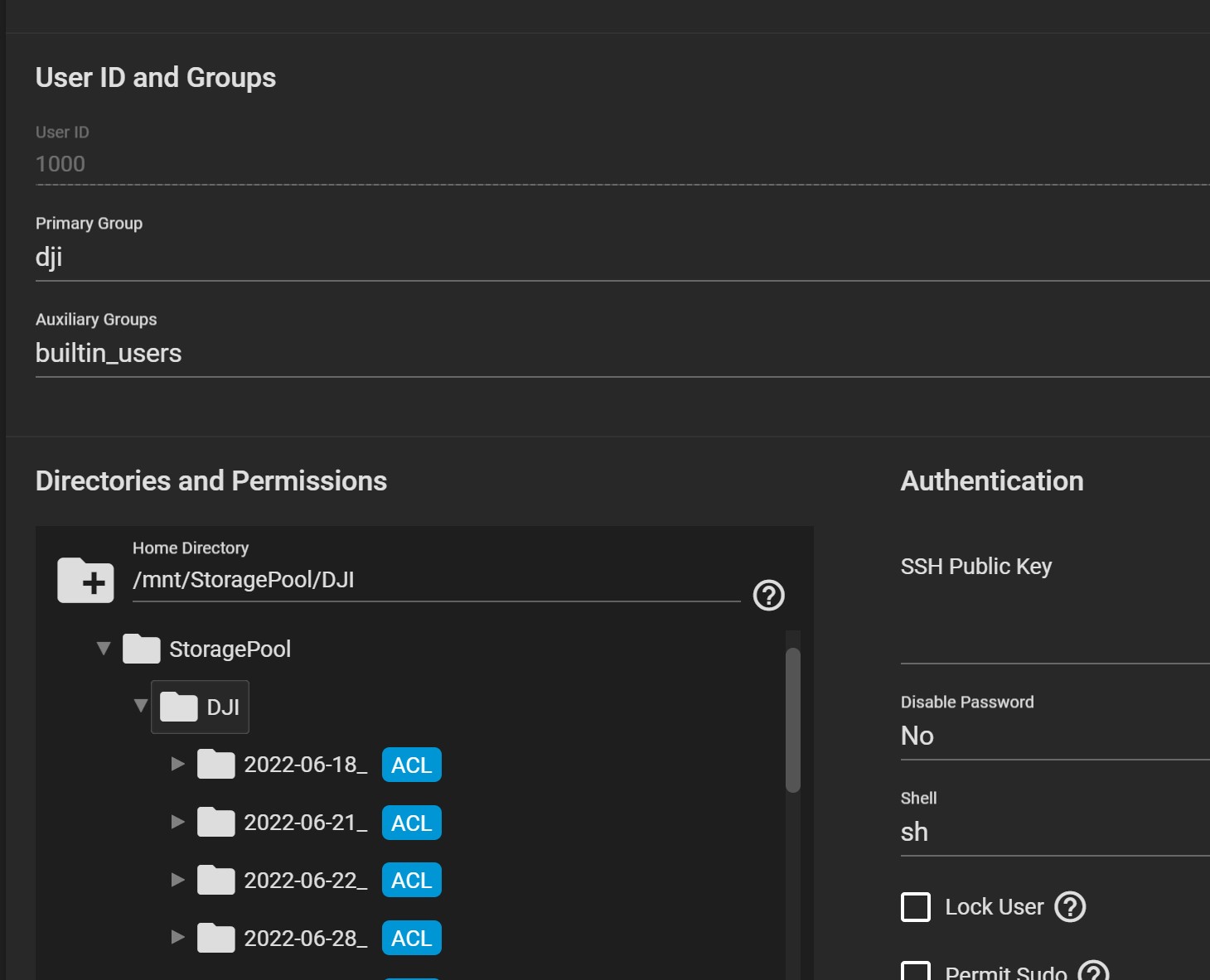This screenshot has width=1210, height=980.
Task: Click the 2022-06-21_ folder icon
Action: [x=216, y=822]
